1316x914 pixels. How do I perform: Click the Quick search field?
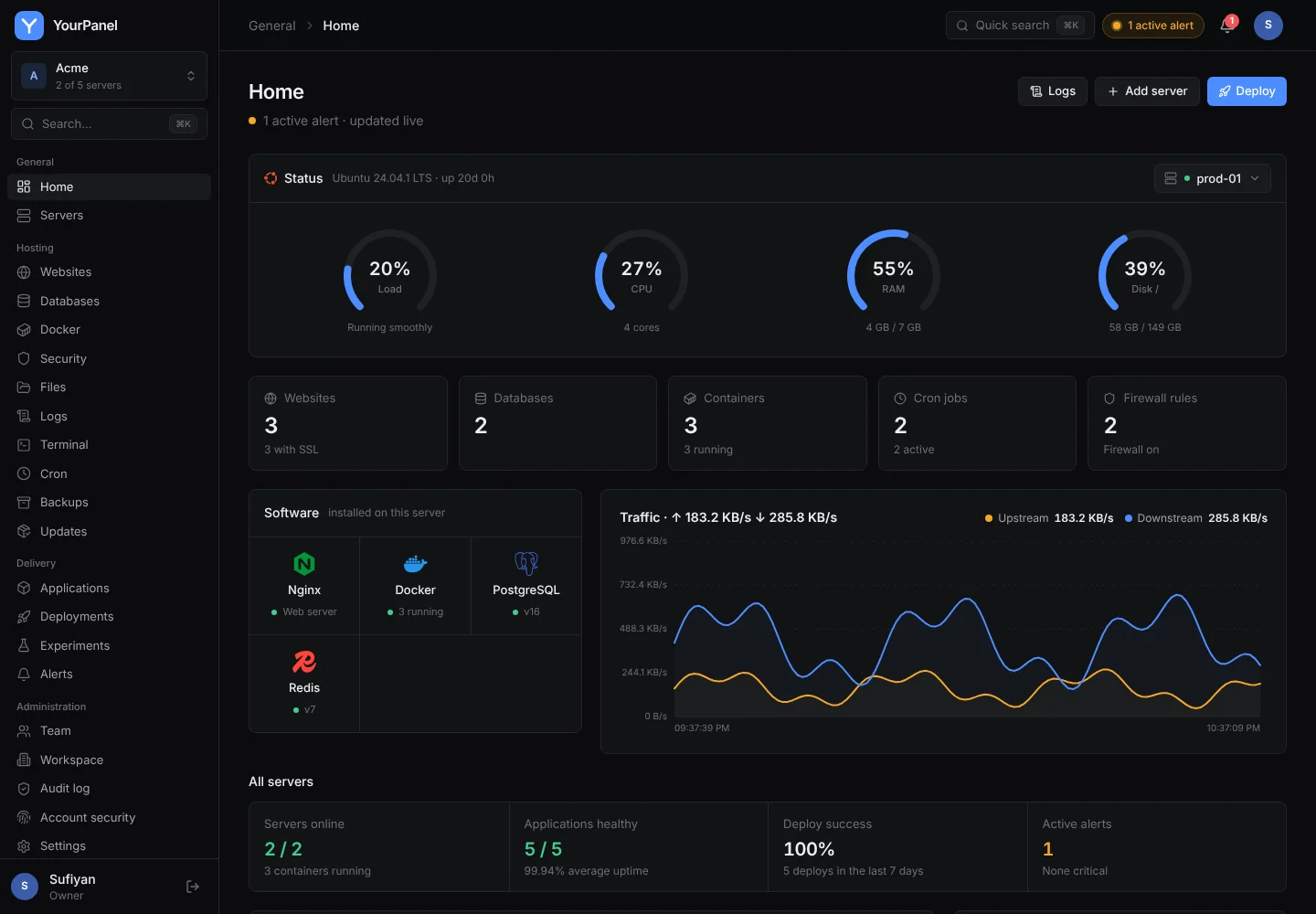pos(1020,26)
